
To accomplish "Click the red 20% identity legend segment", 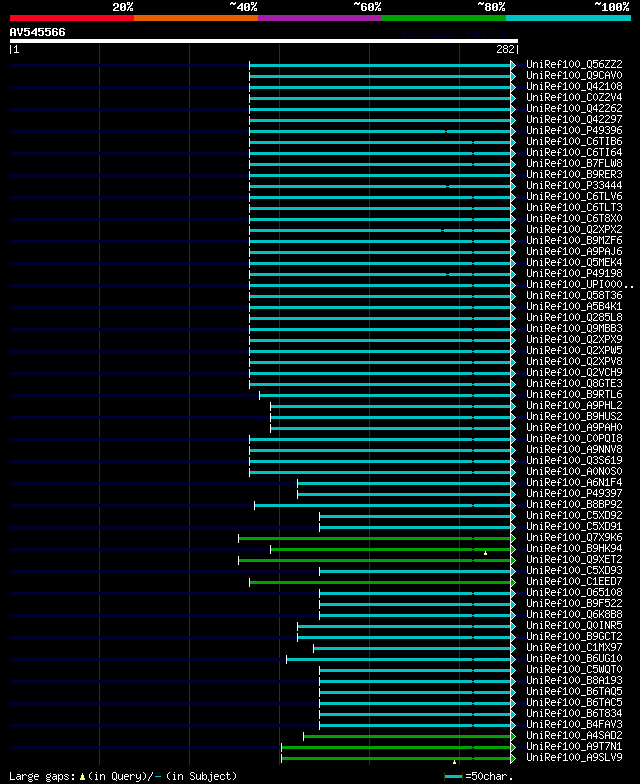I will coord(72,18).
